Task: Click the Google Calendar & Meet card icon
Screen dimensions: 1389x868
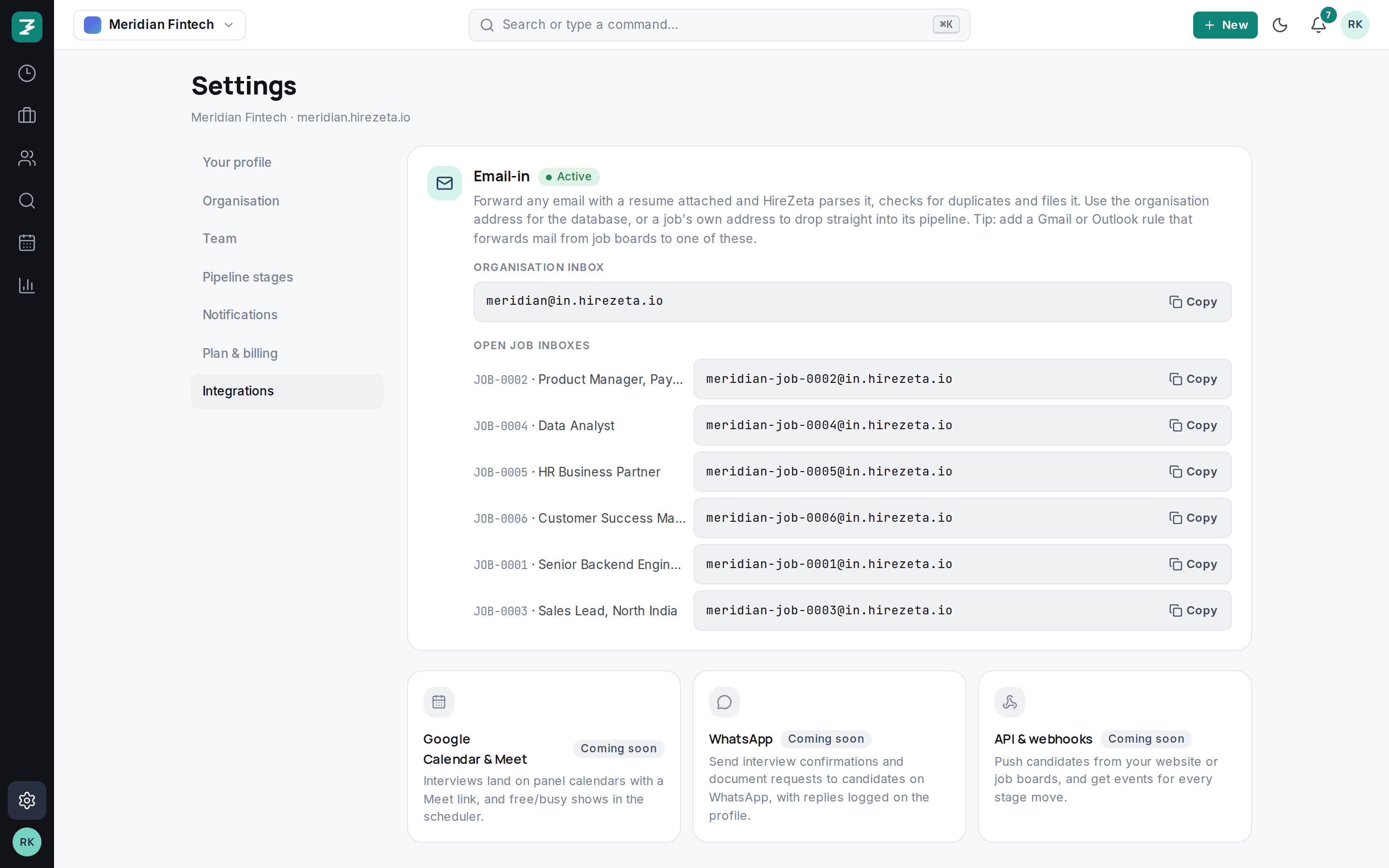Action: coord(438,702)
